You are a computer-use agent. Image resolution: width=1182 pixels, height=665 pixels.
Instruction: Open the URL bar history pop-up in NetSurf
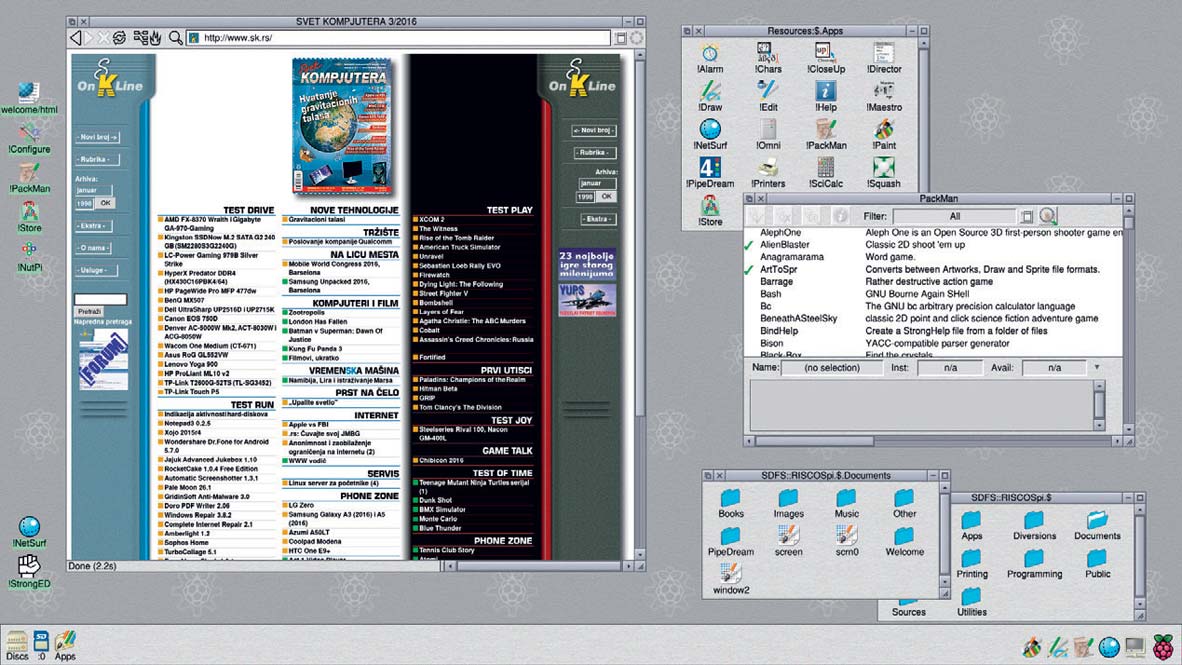pyautogui.click(x=620, y=38)
